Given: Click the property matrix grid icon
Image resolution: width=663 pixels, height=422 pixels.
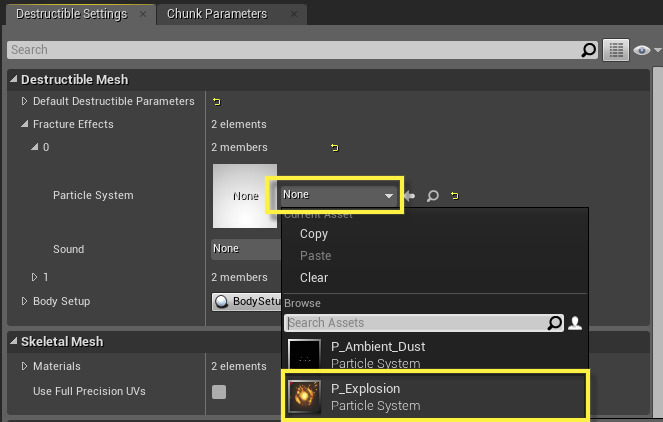Looking at the screenshot, I should tap(615, 50).
